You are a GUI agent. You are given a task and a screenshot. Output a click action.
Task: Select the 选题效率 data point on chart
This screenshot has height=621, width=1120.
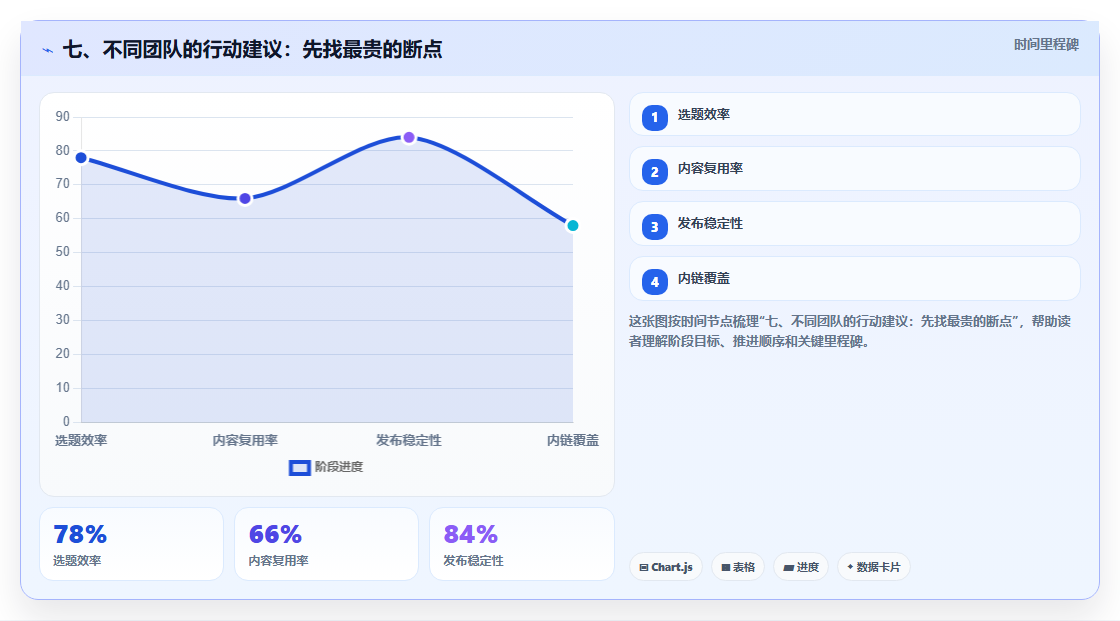tap(81, 158)
